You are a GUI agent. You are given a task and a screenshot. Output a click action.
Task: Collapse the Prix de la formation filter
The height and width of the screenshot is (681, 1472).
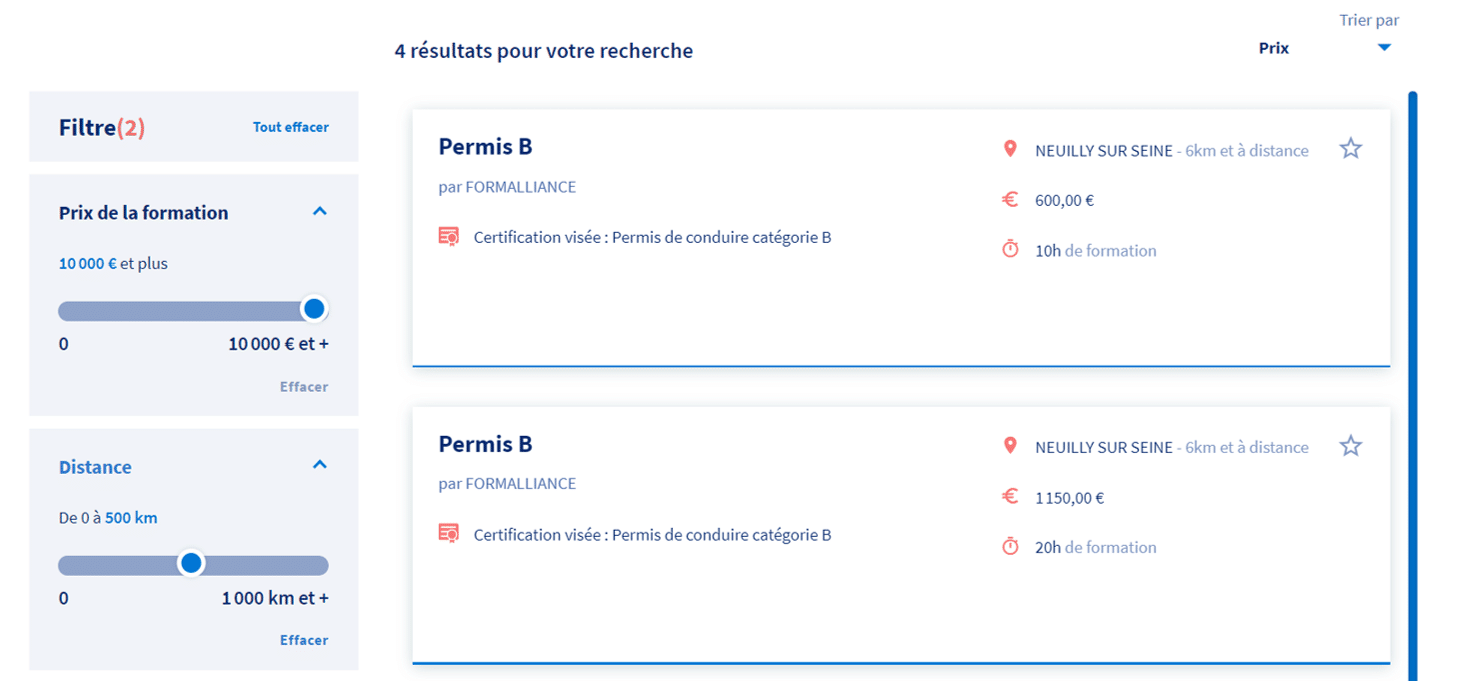pyautogui.click(x=320, y=211)
